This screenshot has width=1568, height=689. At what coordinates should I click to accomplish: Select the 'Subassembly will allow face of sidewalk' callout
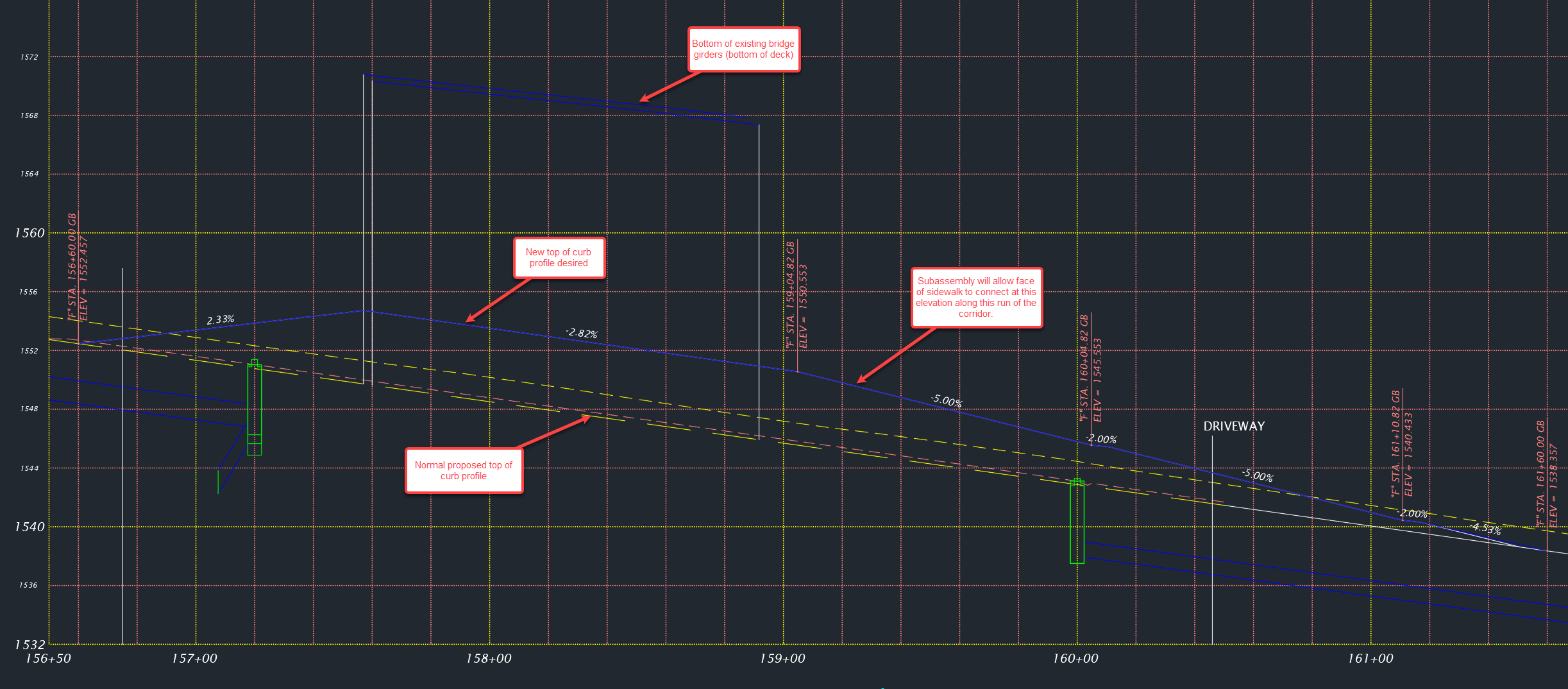pos(977,297)
